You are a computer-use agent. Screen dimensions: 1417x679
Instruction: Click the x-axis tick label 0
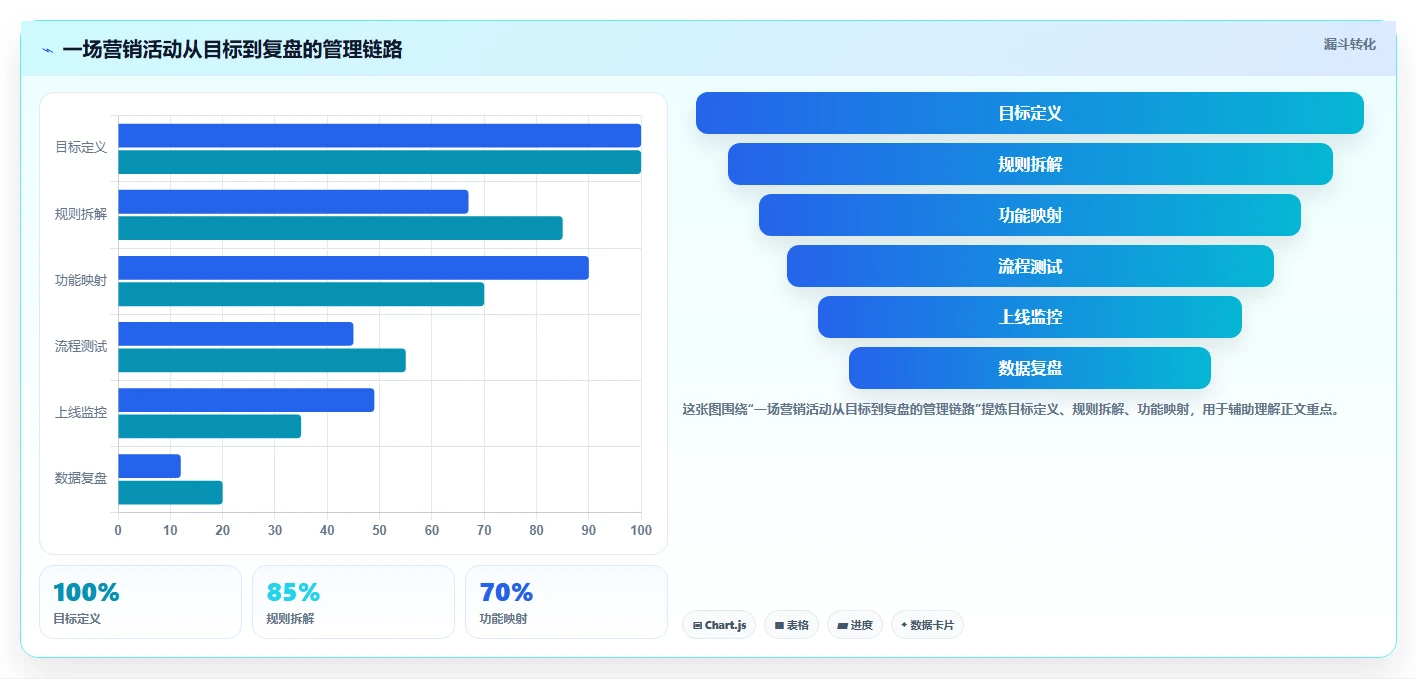coord(118,530)
